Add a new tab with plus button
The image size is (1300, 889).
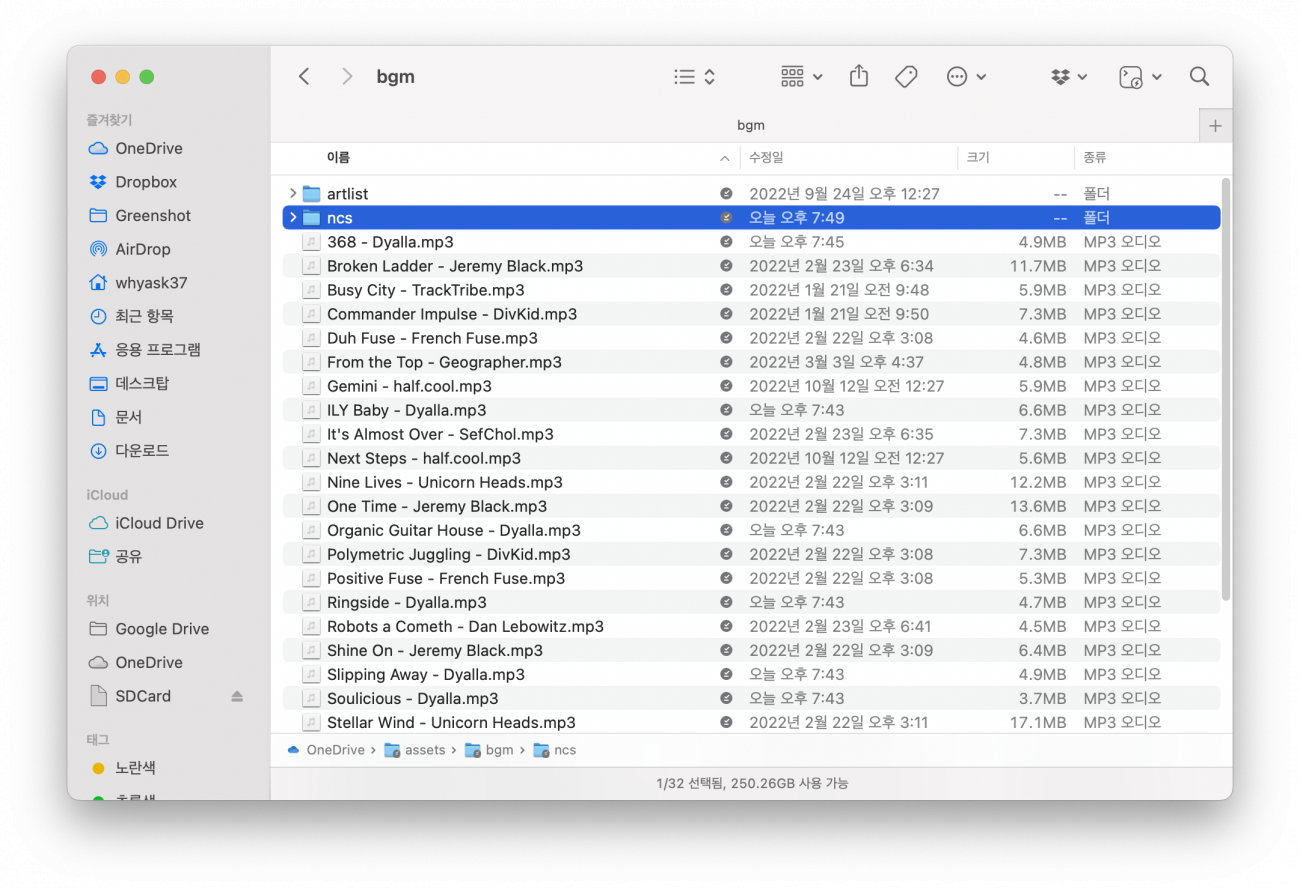(x=1215, y=125)
